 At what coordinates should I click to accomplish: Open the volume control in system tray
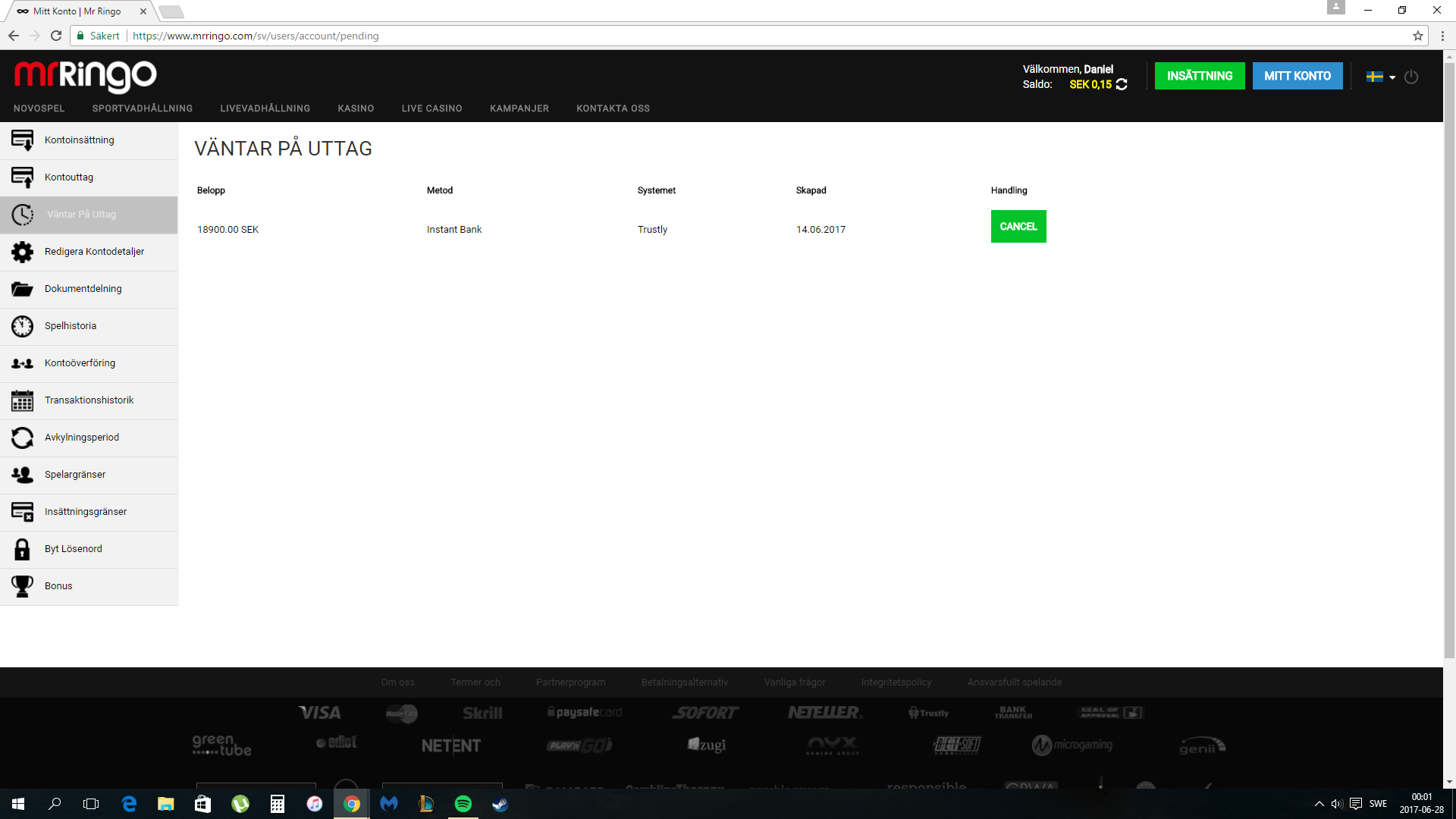point(1337,804)
